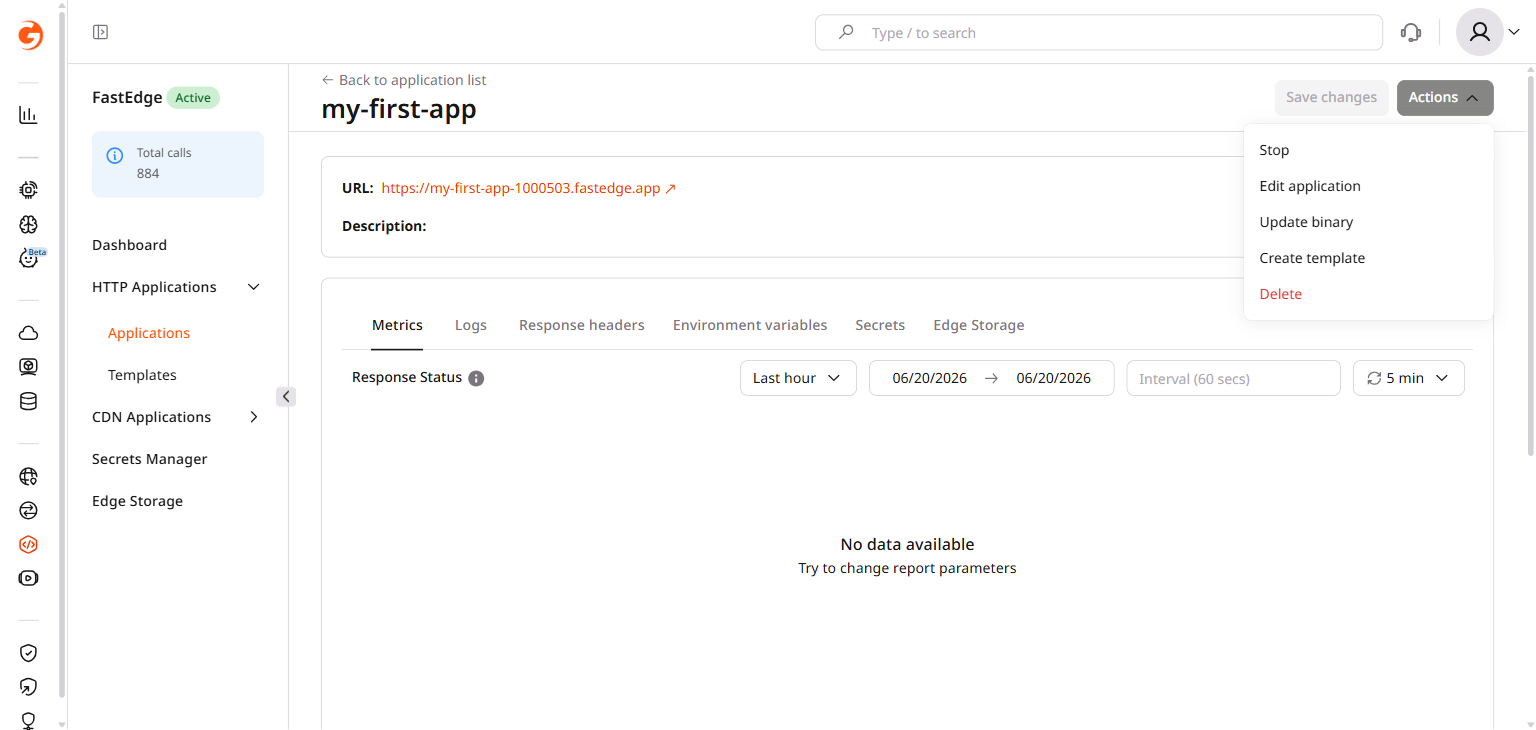1536x730 pixels.
Task: Open the shield with arrow icon
Action: (28, 687)
